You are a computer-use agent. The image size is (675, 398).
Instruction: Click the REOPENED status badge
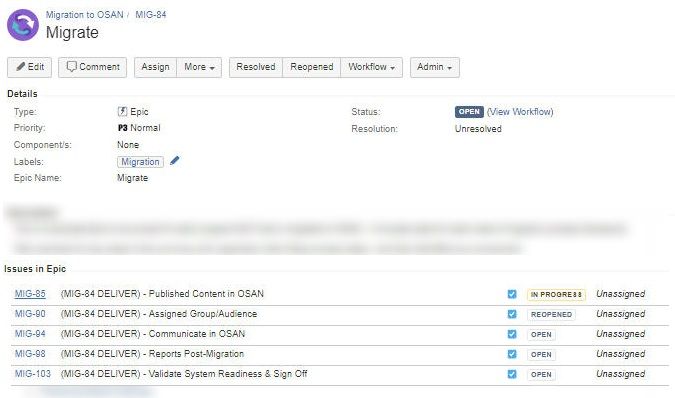[551, 315]
